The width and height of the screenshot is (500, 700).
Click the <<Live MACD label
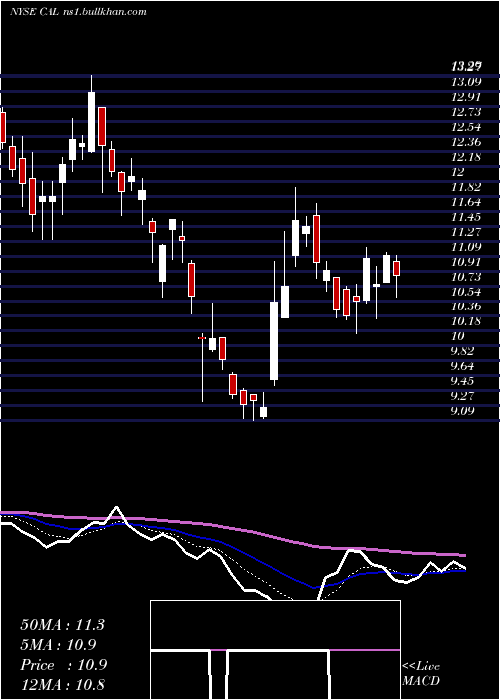(421, 674)
